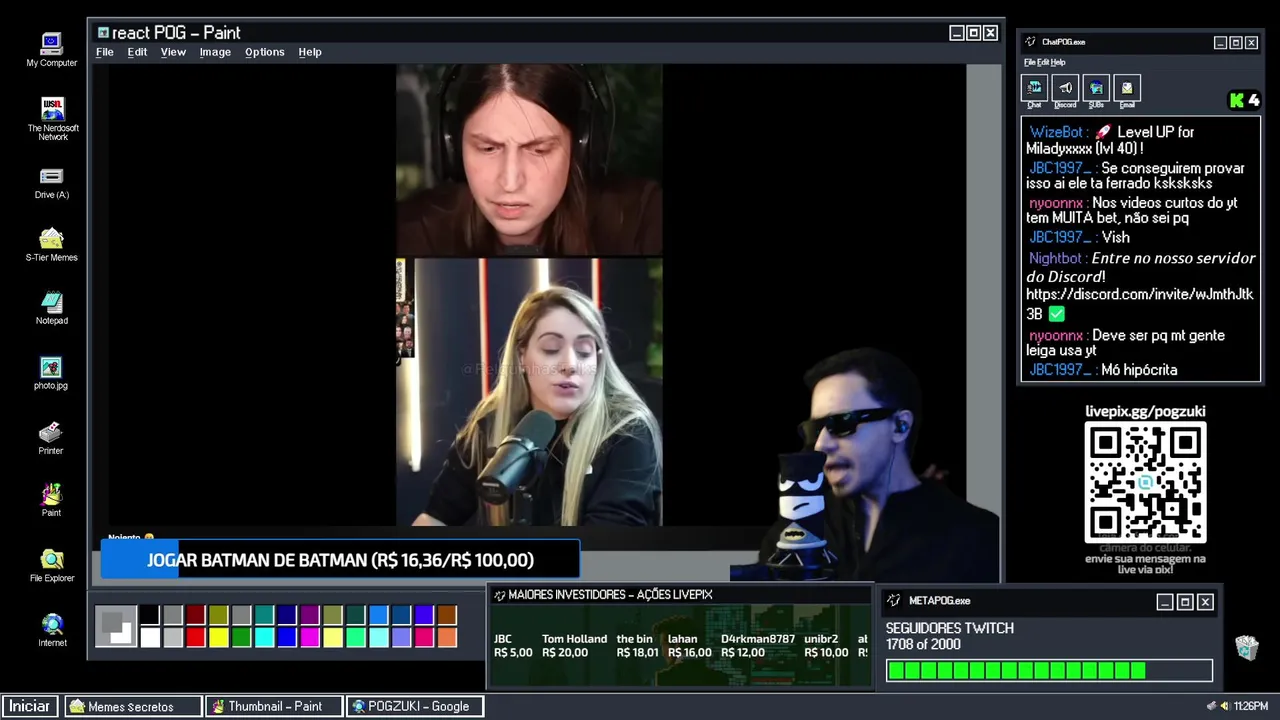The image size is (1280, 720).
Task: Open the S-Tier Memes folder icon
Action: coord(51,245)
